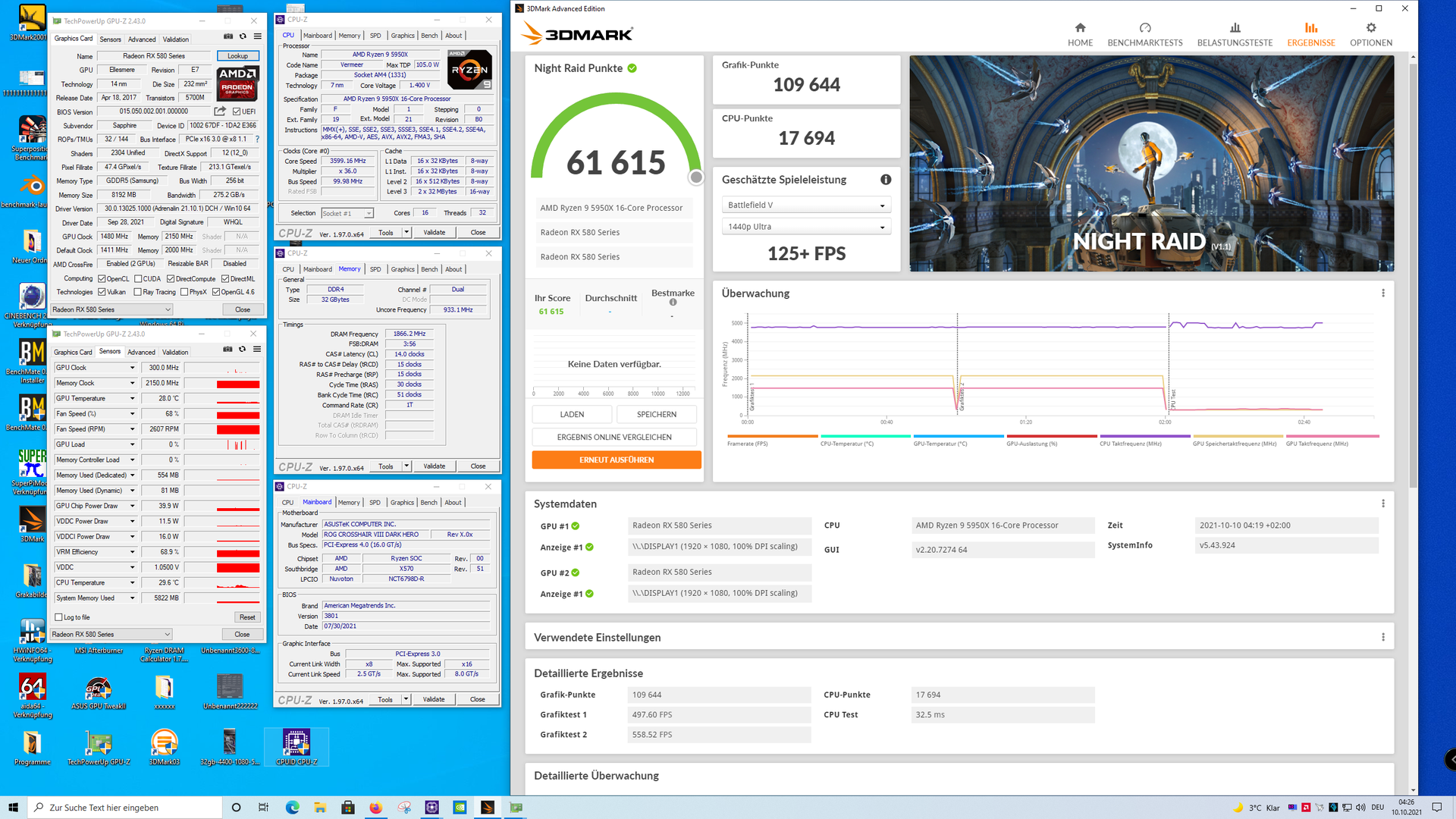Expand Fan Speed (RPM) sensor dropdown
The width and height of the screenshot is (1456, 819).
(132, 429)
